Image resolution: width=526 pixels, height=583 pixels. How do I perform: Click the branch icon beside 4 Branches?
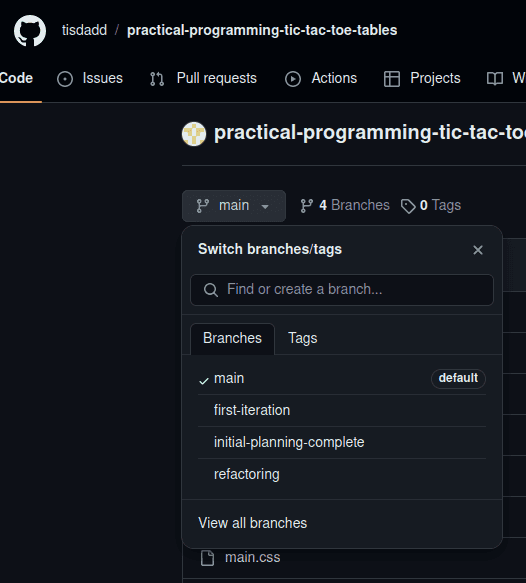(x=306, y=206)
